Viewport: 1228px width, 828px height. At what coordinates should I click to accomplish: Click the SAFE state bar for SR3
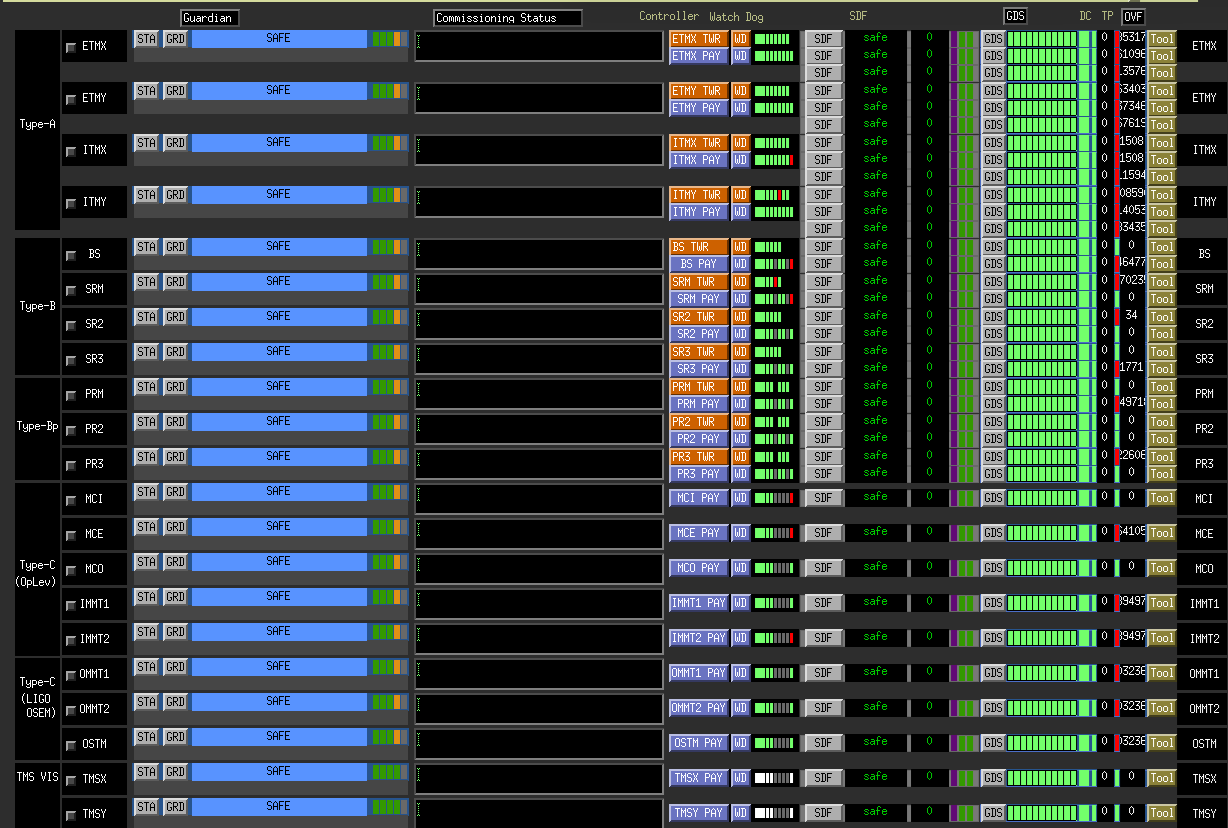pos(279,352)
